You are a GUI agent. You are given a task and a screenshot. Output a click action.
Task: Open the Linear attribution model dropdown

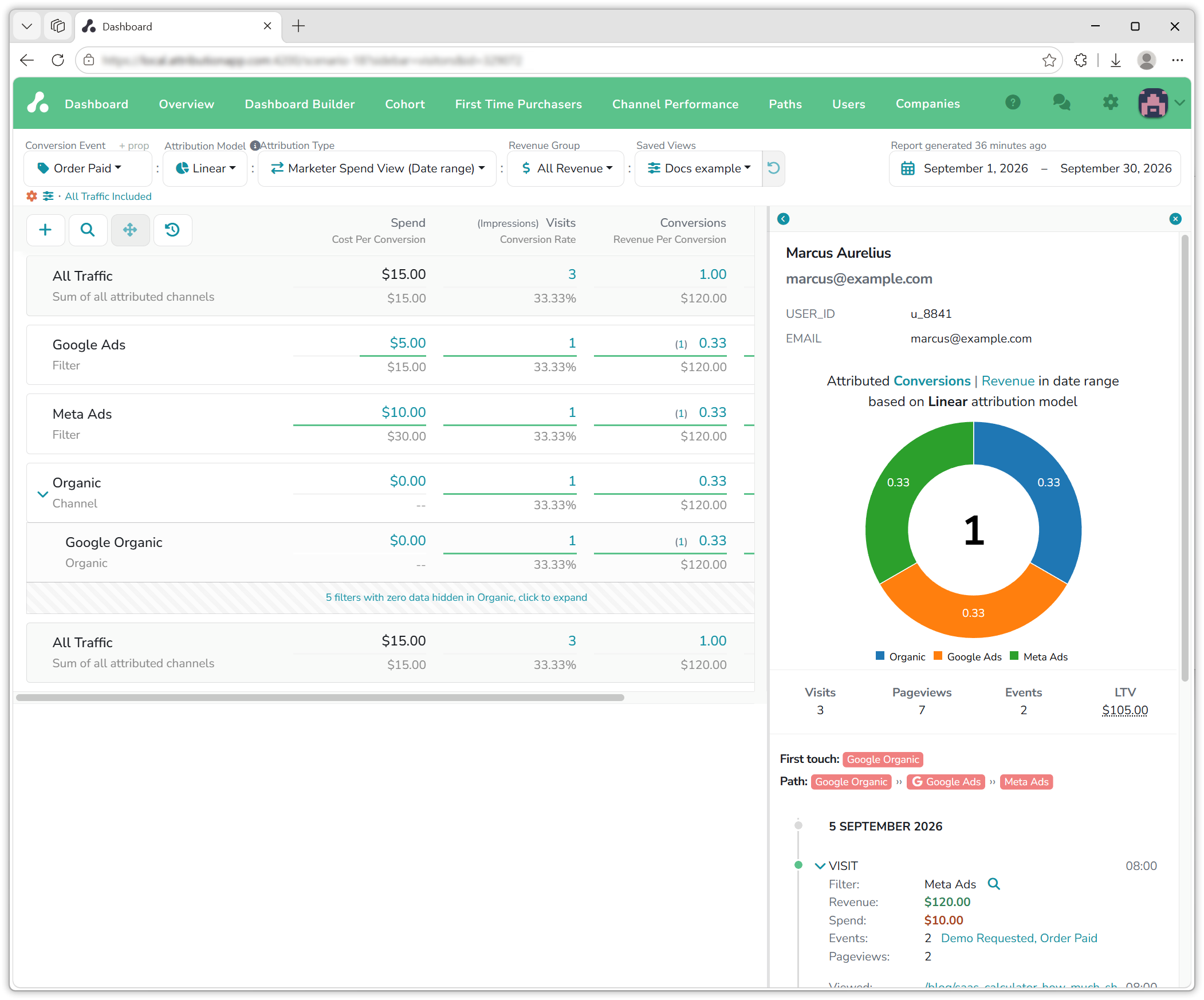click(205, 168)
